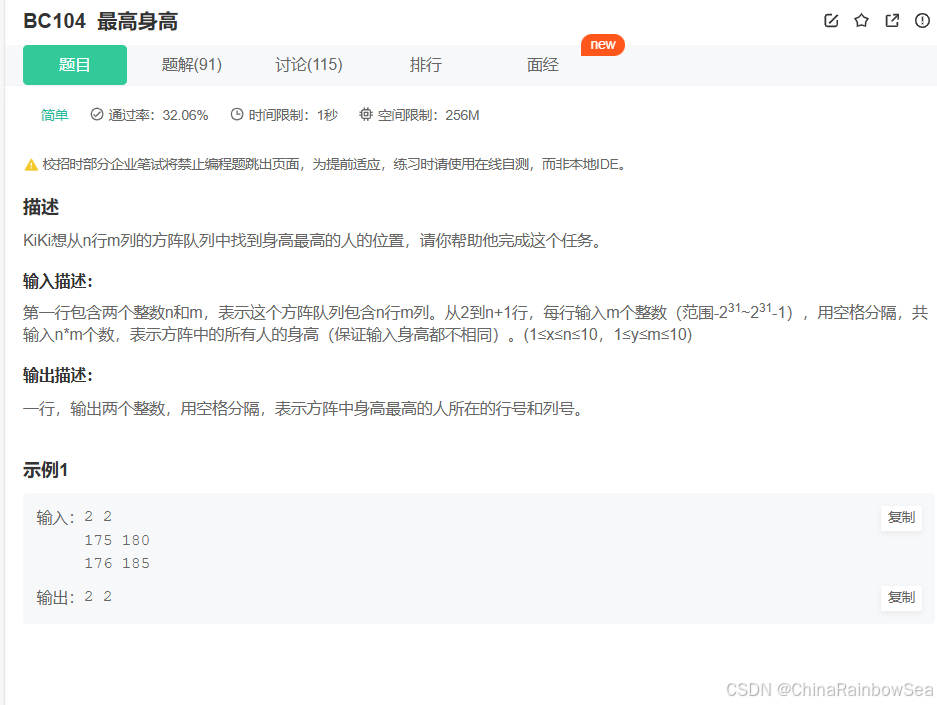Click the 简单 difficulty tag
Viewport: 937px width, 705px height.
click(x=54, y=115)
